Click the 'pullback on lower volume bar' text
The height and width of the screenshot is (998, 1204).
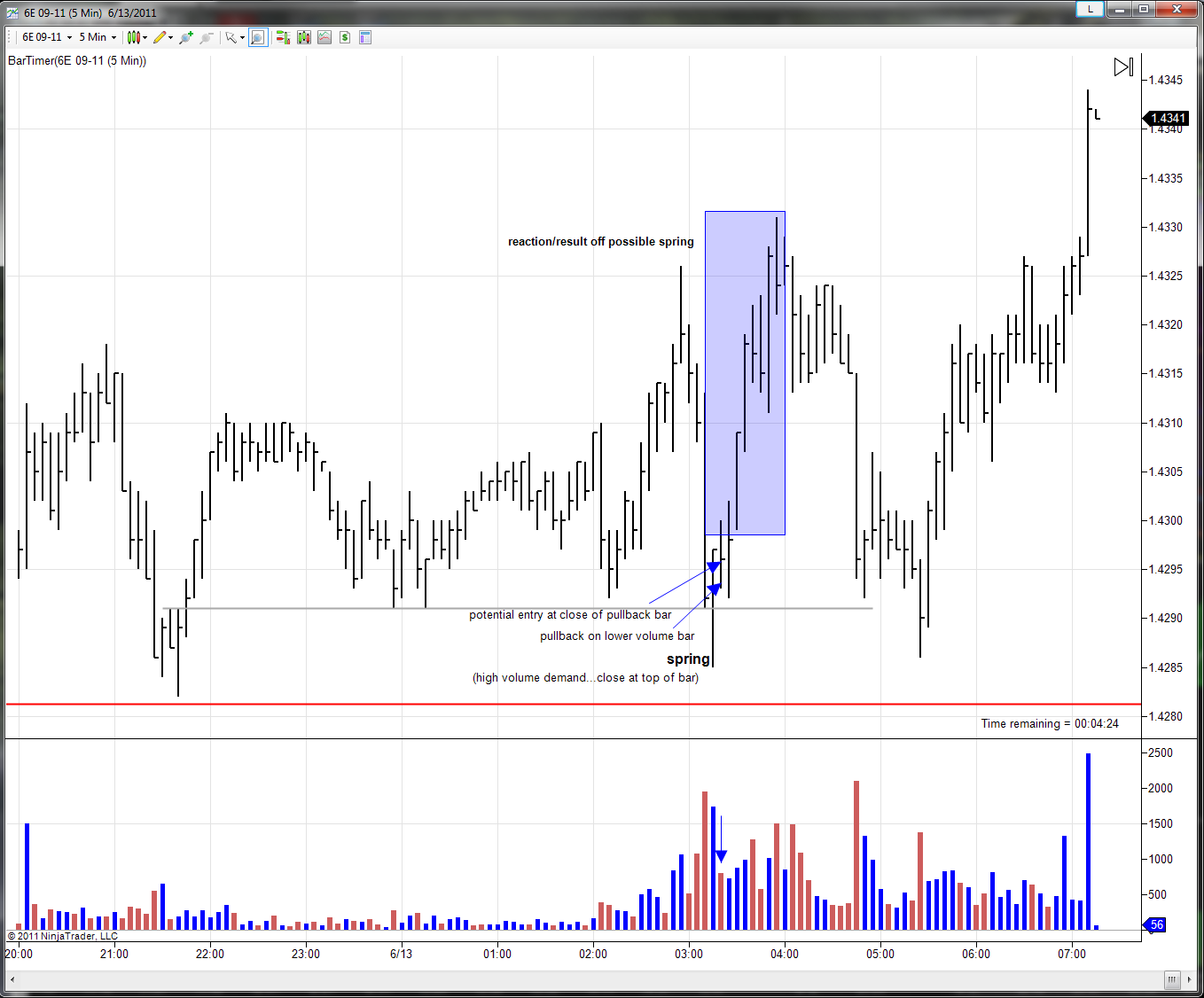coord(617,635)
